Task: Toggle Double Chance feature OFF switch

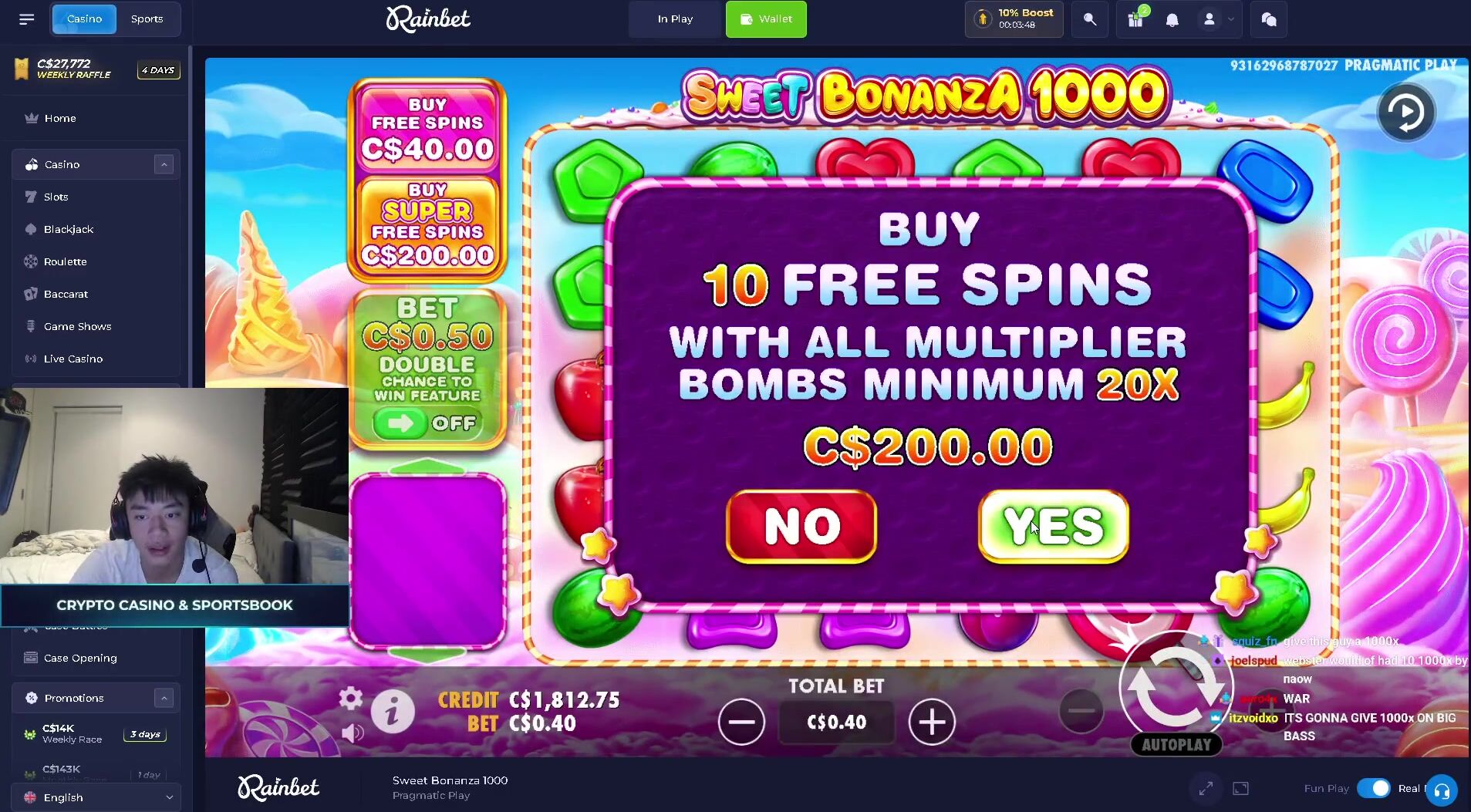Action: [427, 423]
